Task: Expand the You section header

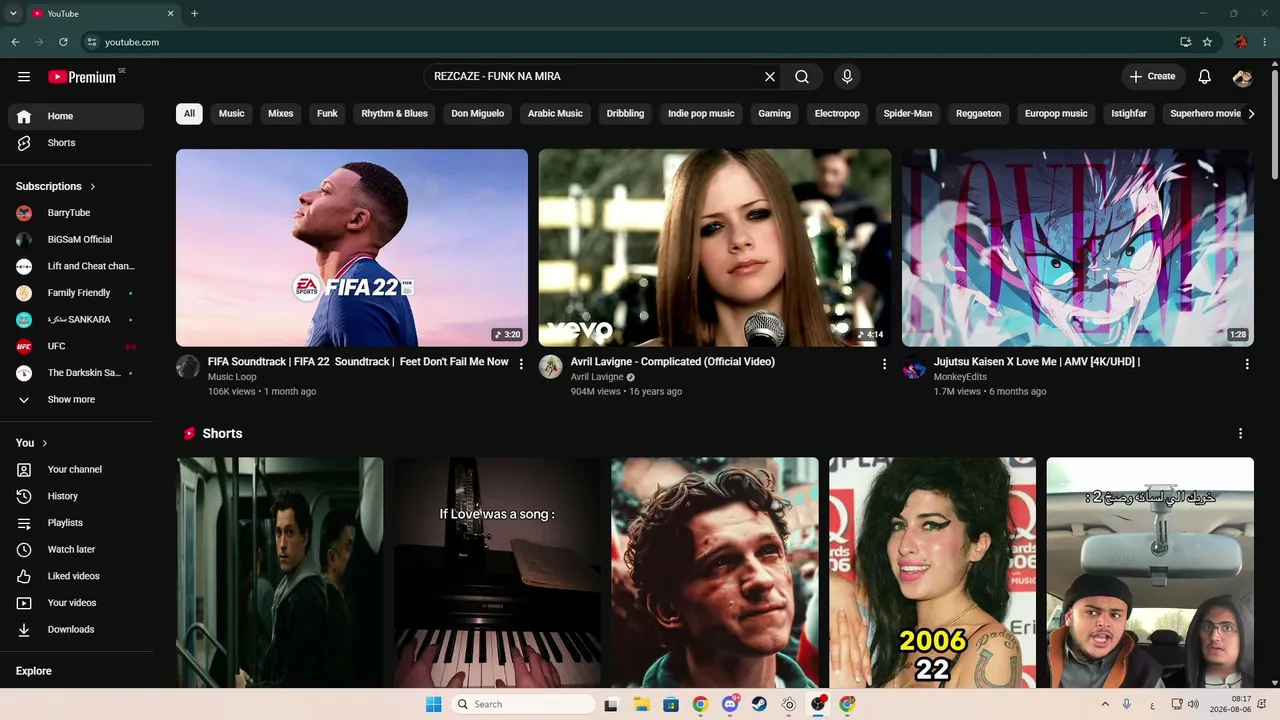Action: click(32, 443)
